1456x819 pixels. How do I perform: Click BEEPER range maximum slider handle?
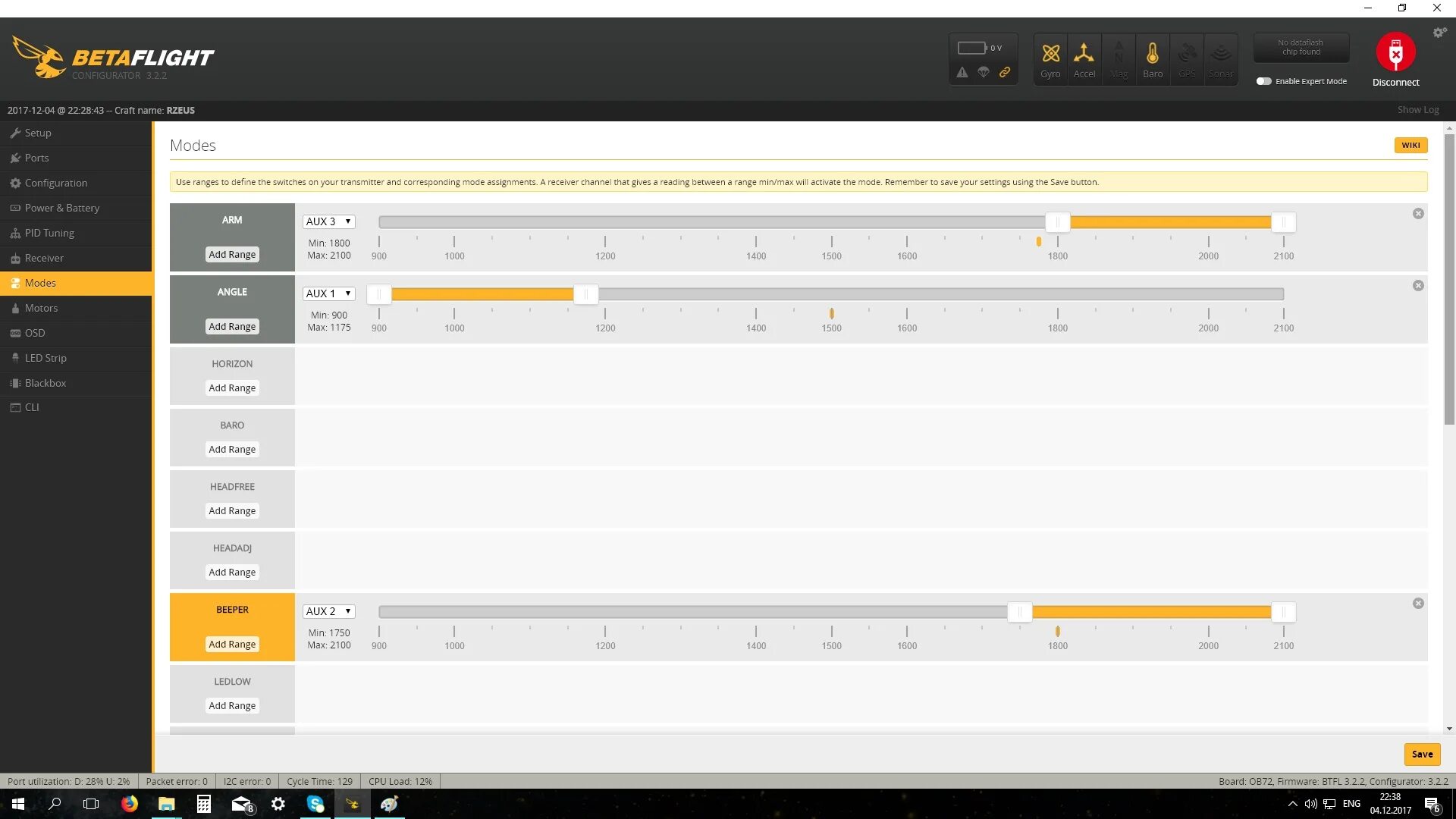click(1283, 612)
